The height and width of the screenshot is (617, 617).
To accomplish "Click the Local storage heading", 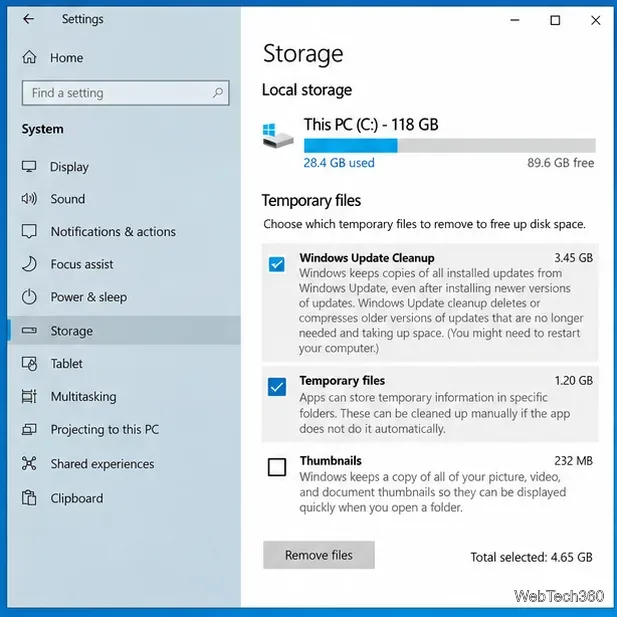I will click(x=307, y=90).
